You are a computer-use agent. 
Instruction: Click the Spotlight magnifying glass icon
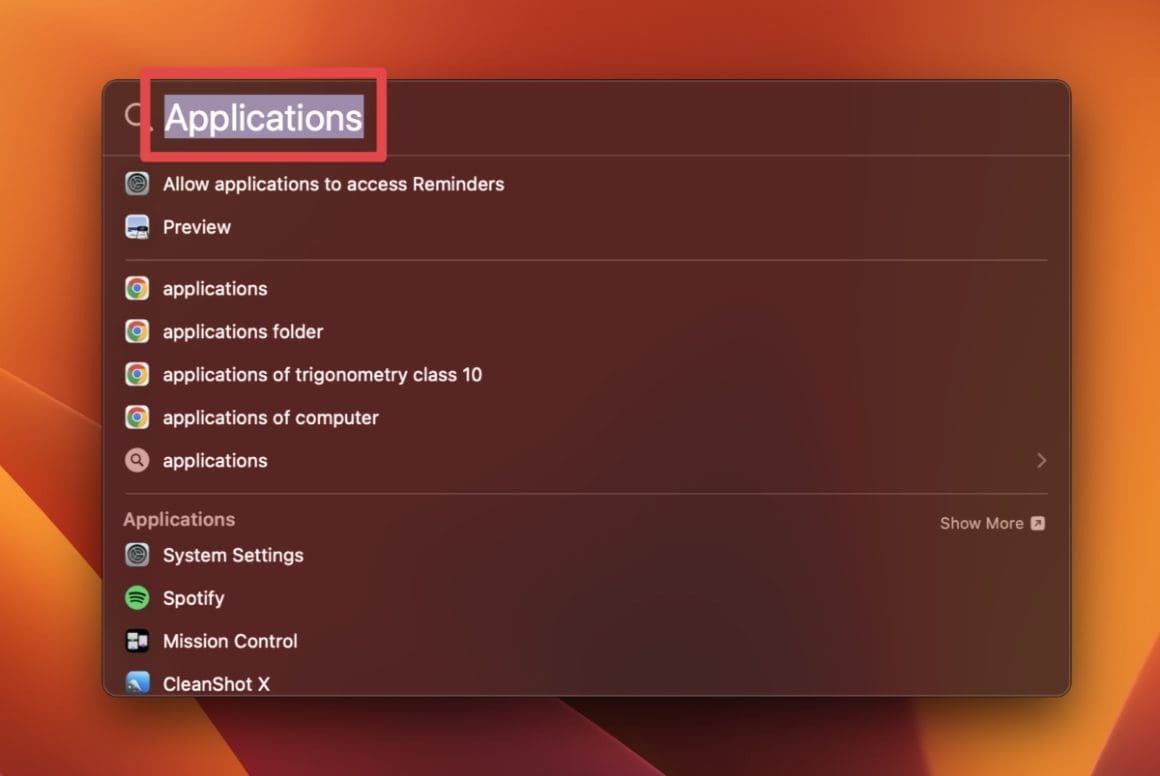point(133,114)
